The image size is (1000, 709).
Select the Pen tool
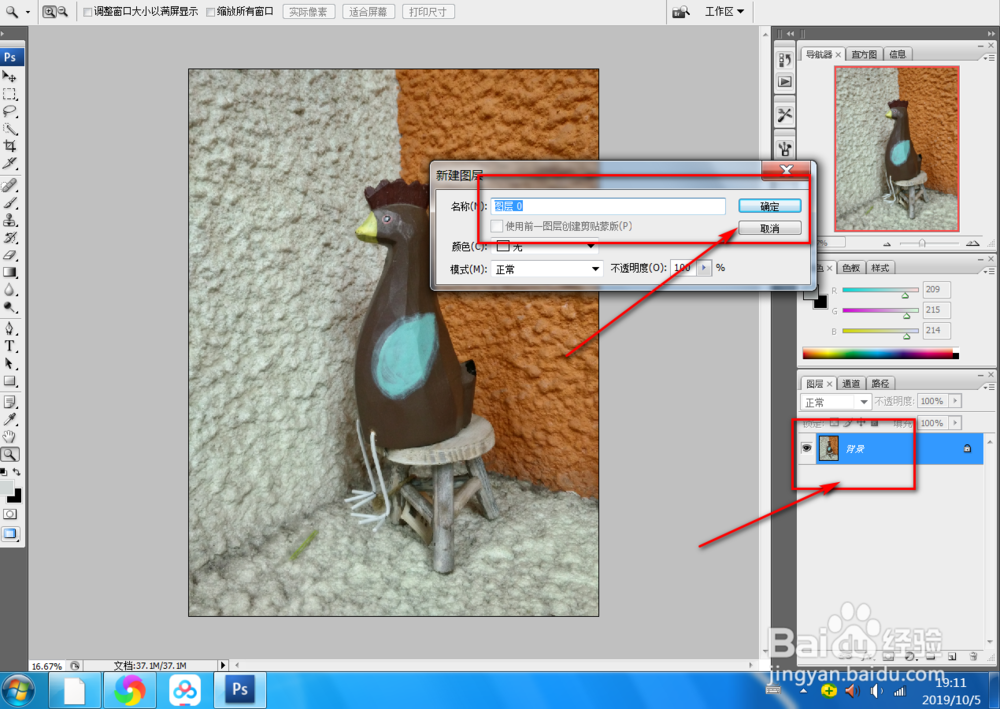[x=10, y=329]
